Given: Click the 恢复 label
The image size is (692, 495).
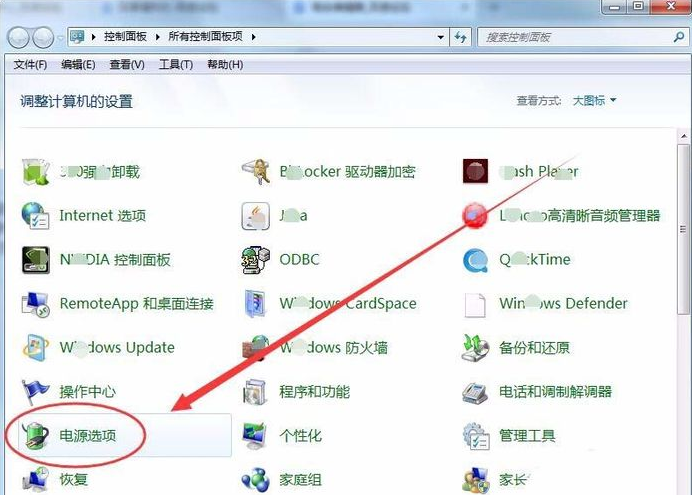Looking at the screenshot, I should (74, 480).
